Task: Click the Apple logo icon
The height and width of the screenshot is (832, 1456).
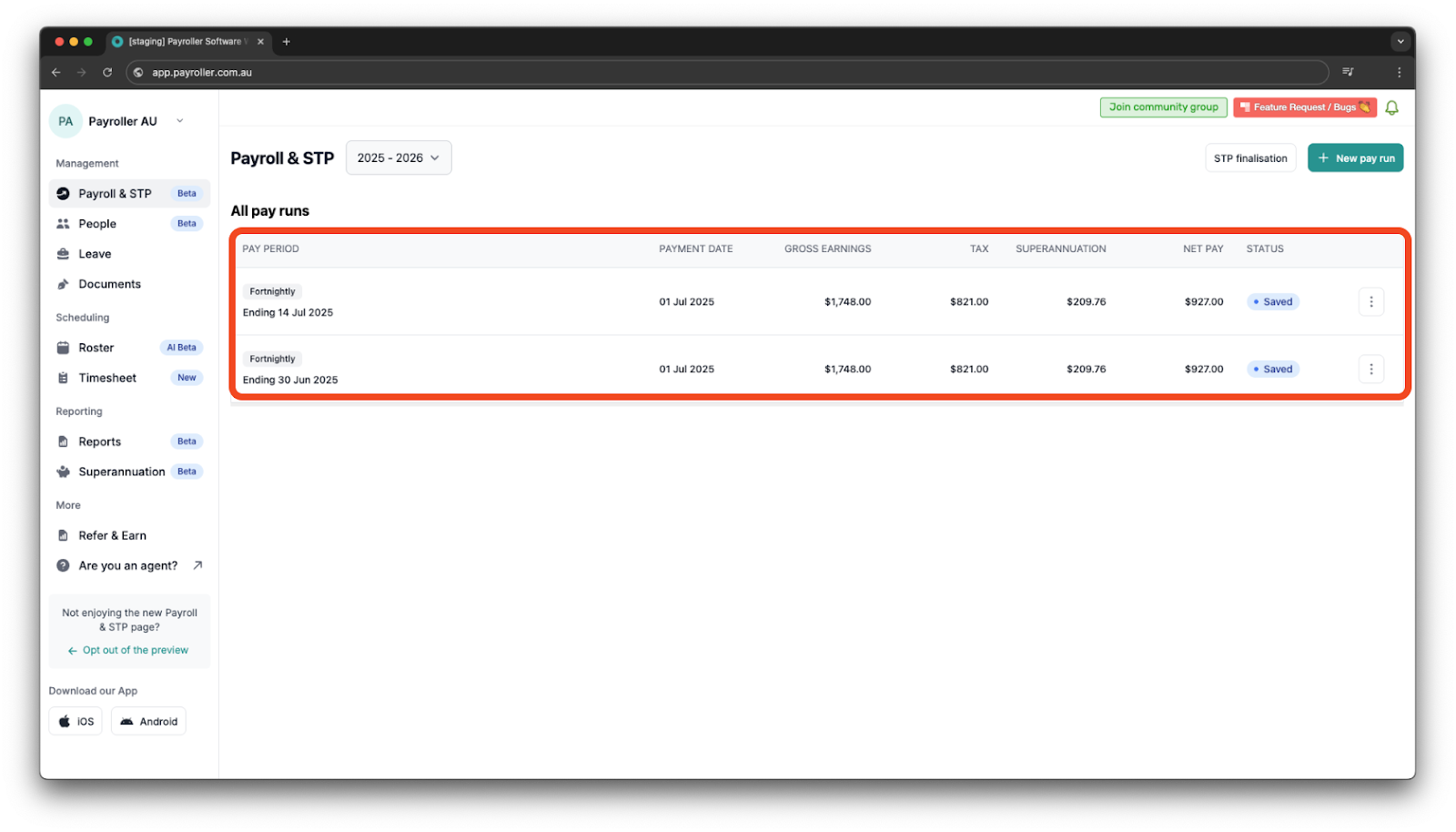Action: 64,721
